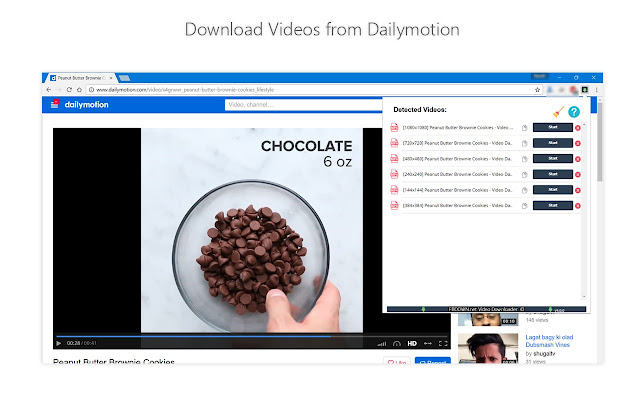Viewport: 640px width, 400px height.
Task: Copy link icon for 144x144 video
Action: pyautogui.click(x=524, y=190)
